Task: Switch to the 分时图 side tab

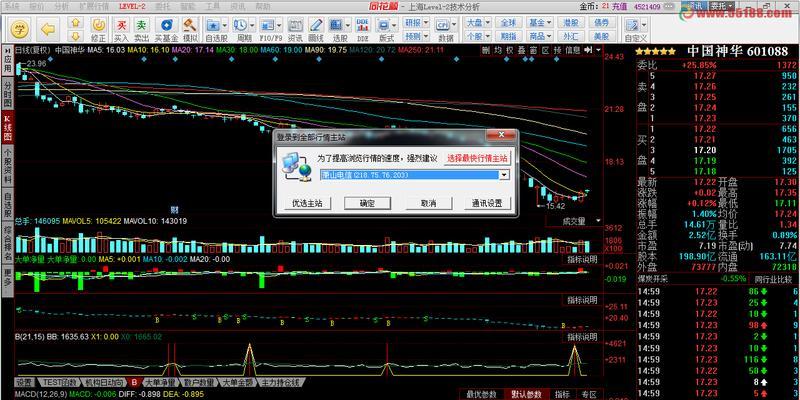Action: pos(7,95)
